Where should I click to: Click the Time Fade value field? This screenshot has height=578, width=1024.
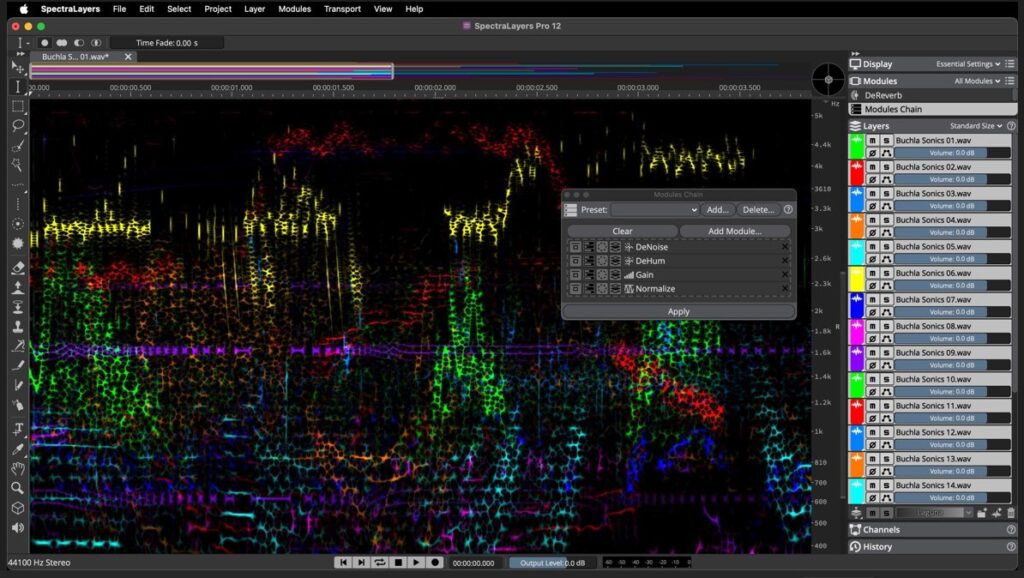[x=167, y=42]
